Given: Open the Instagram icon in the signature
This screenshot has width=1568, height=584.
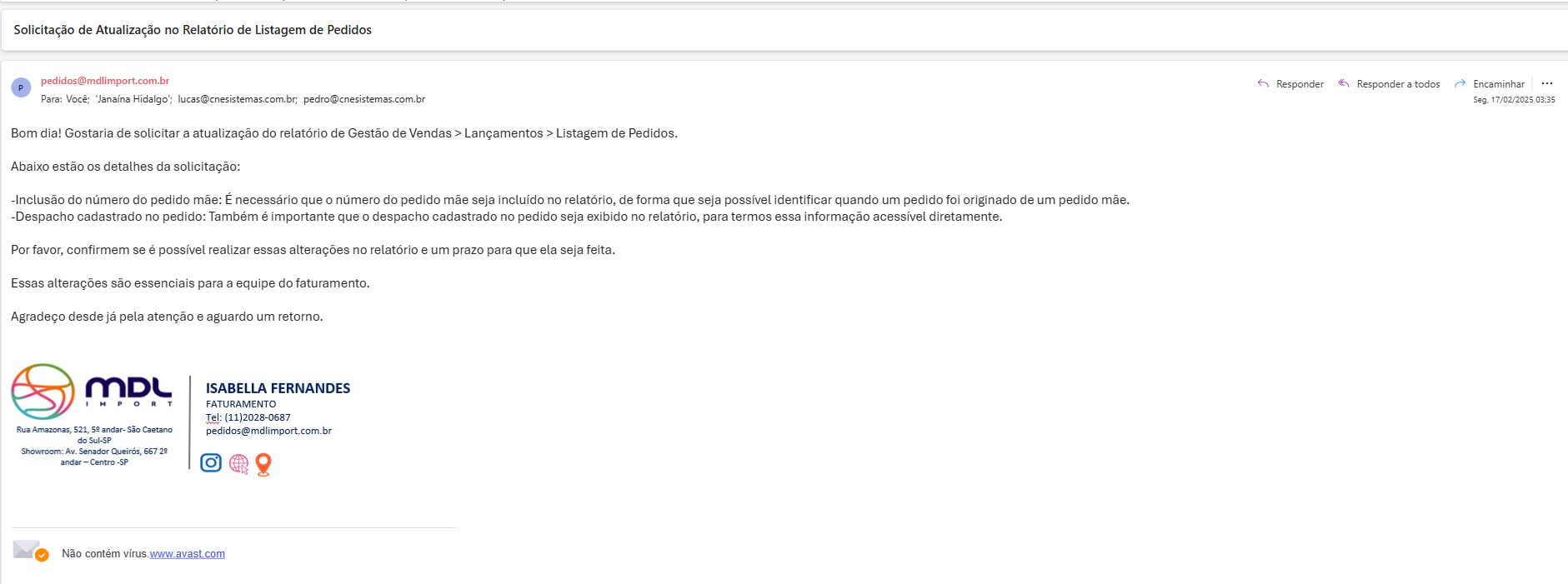Looking at the screenshot, I should (211, 463).
